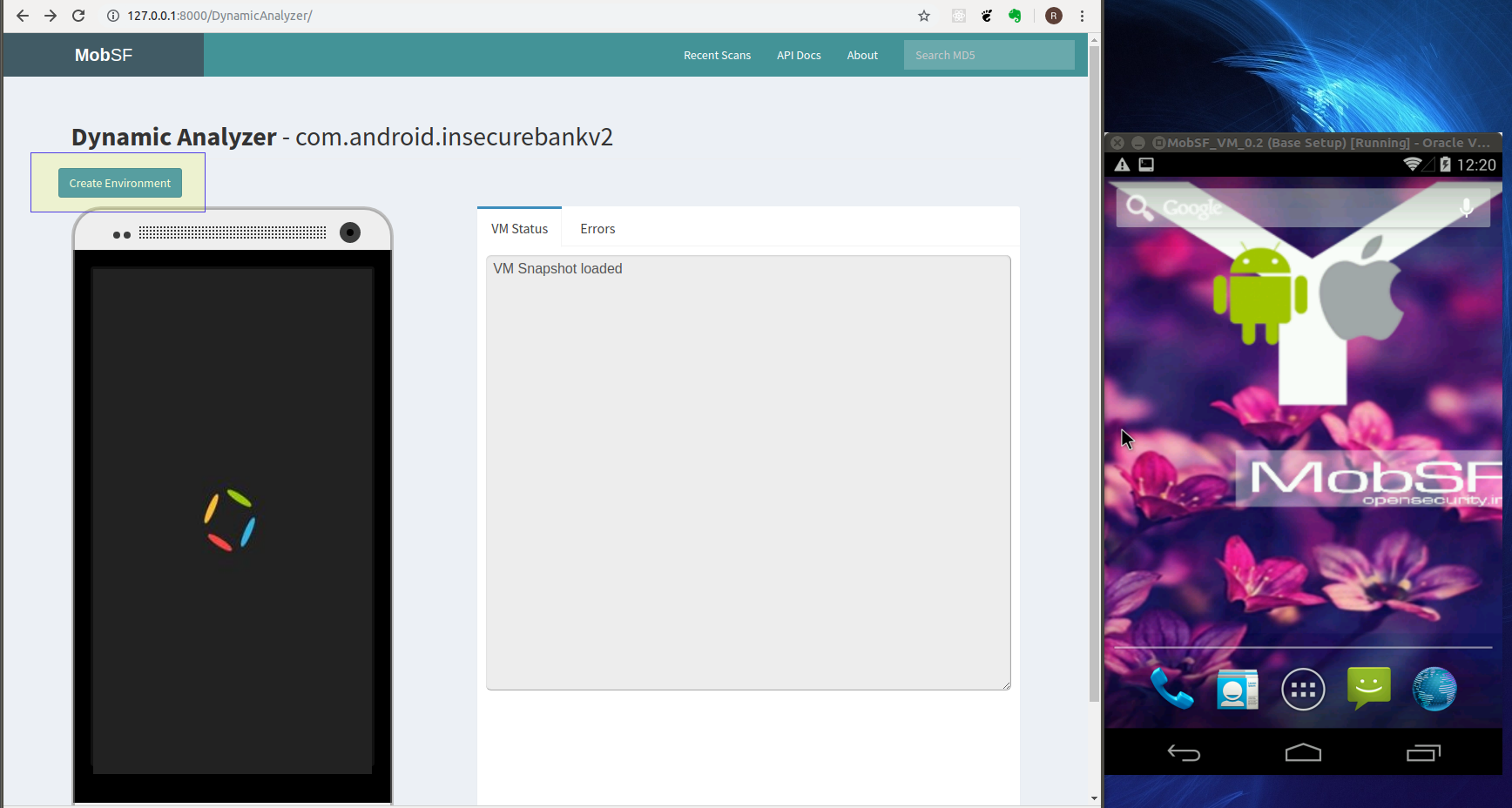Tap the Wi-Fi status icon in VM
Screen dimensions: 1512x808
1413,164
